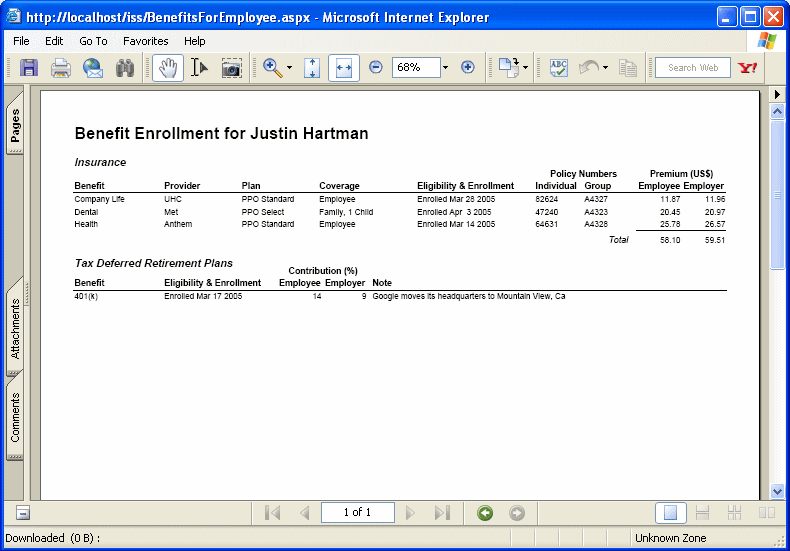790x551 pixels.
Task: Click the Email document icon
Action: click(93, 68)
